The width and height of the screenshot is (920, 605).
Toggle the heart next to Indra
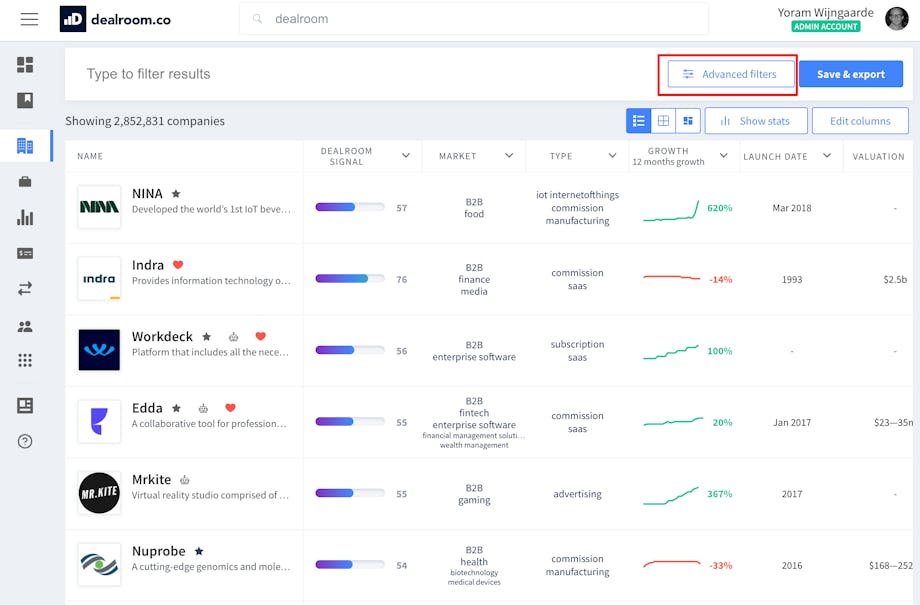[178, 265]
